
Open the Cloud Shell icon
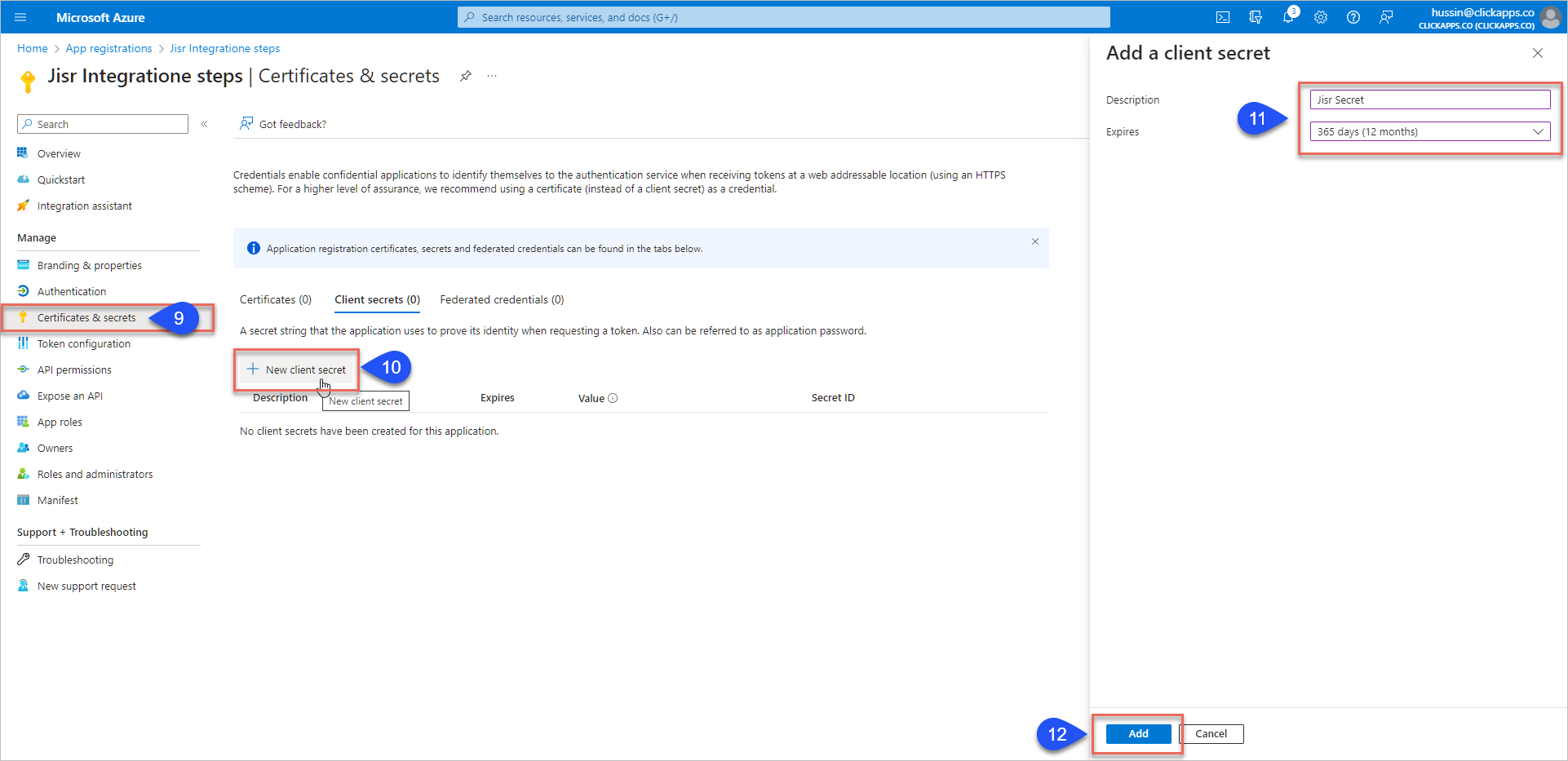click(x=1223, y=17)
